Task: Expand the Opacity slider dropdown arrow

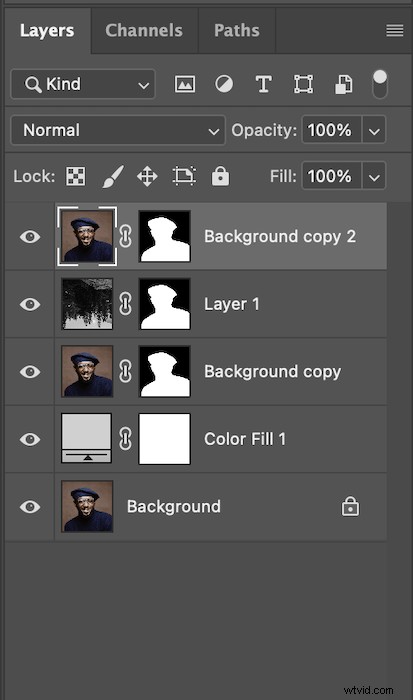Action: 374,130
